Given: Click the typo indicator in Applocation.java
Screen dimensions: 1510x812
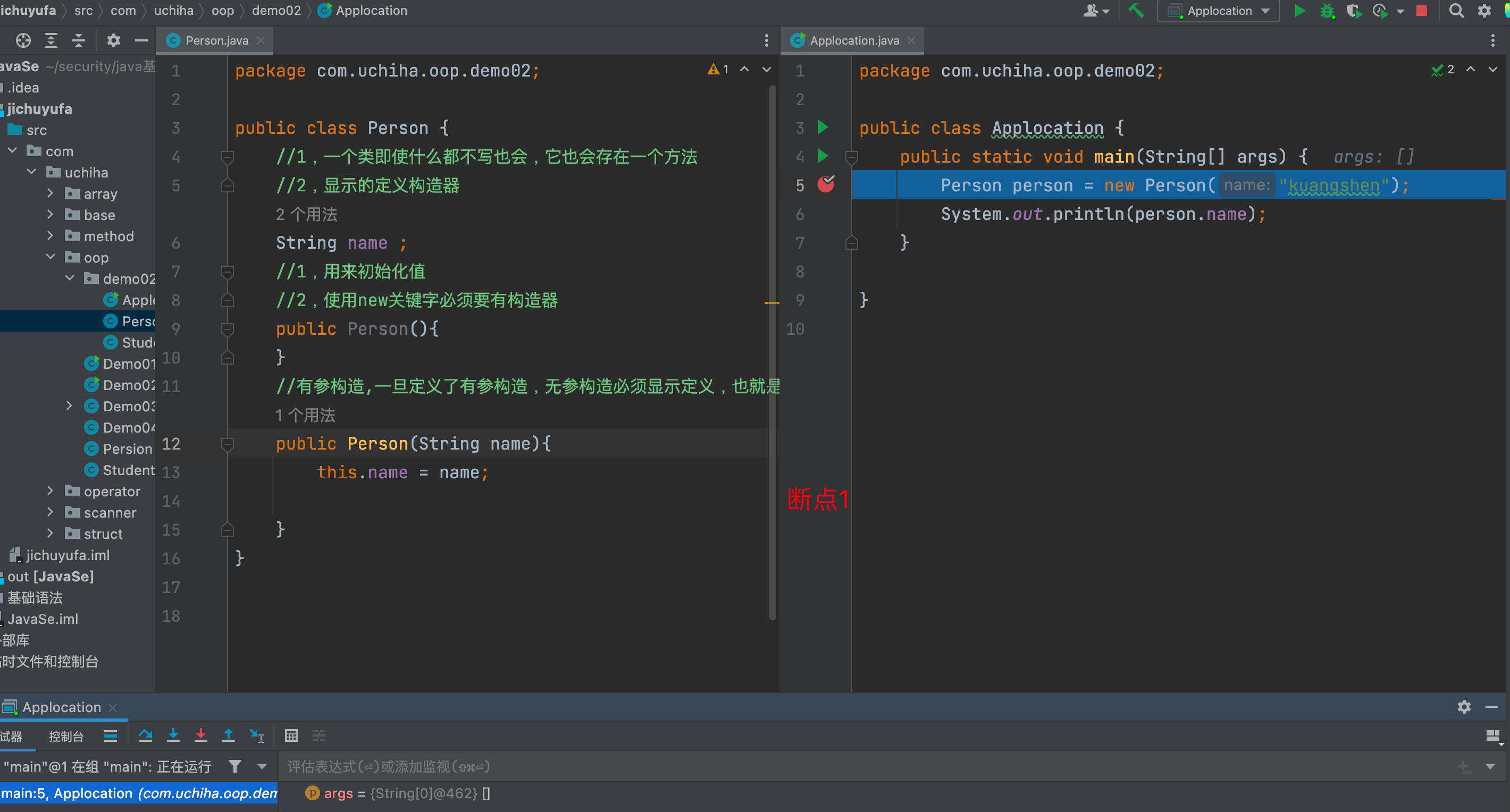Looking at the screenshot, I should [x=1442, y=70].
